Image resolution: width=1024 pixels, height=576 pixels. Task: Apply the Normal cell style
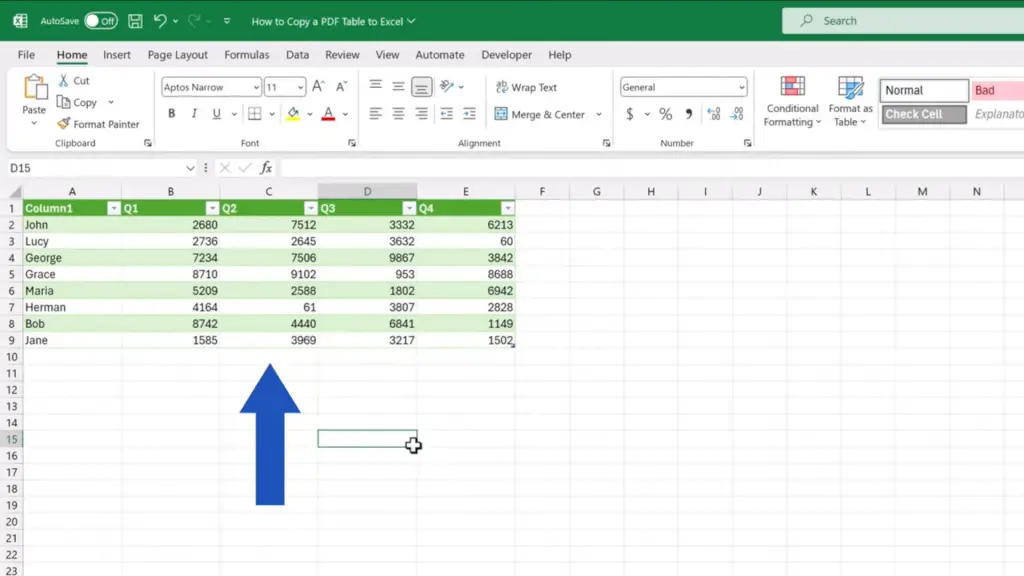tap(923, 90)
